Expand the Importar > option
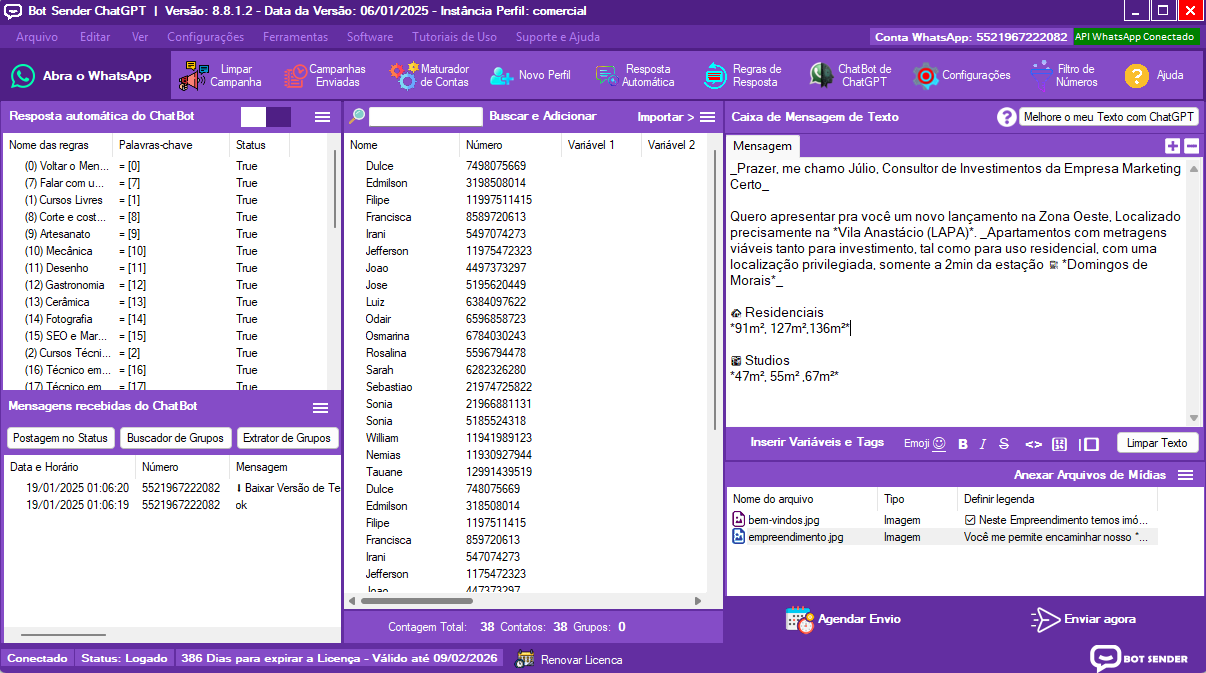The width and height of the screenshot is (1206, 673). point(666,117)
